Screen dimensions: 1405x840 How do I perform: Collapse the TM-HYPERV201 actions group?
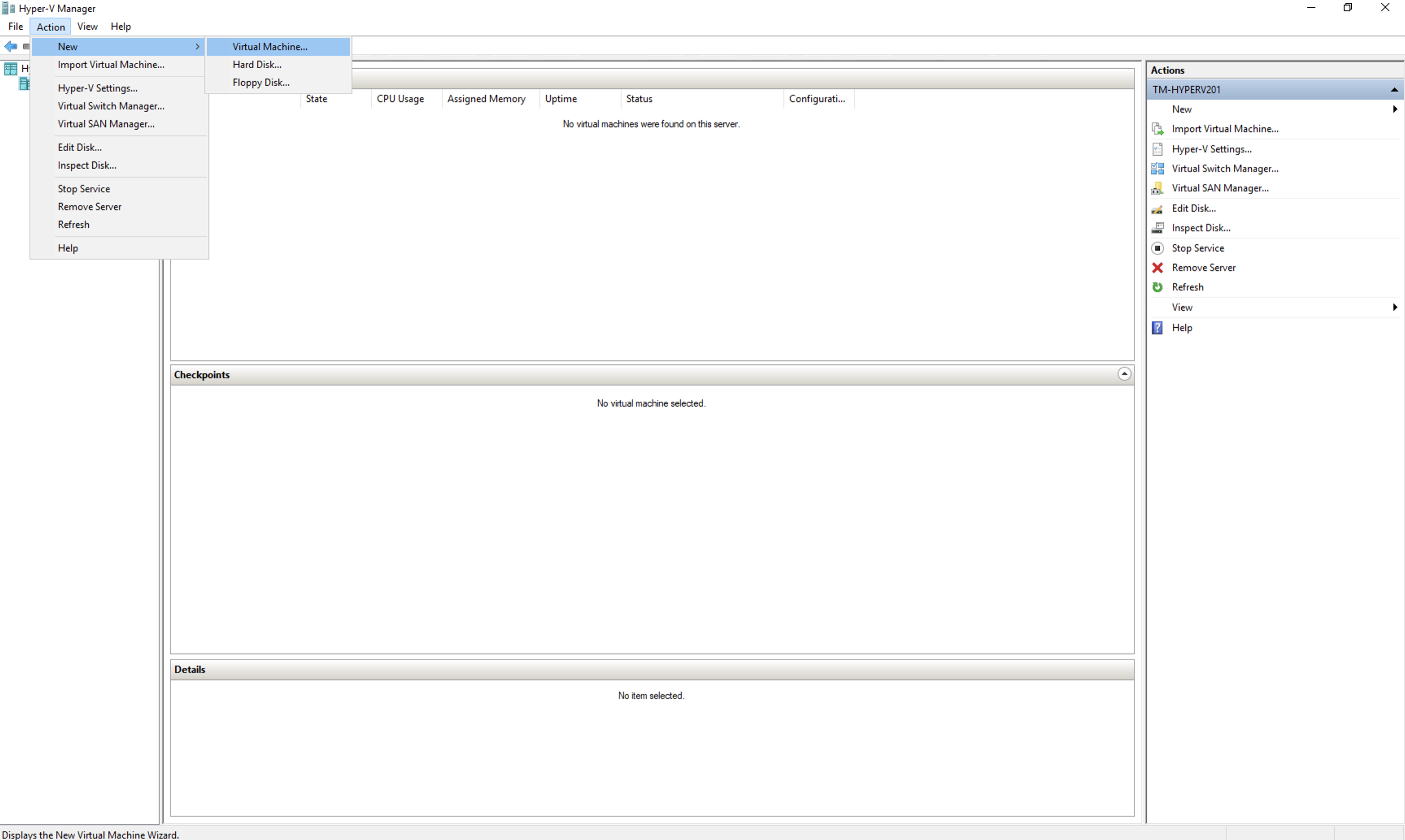click(1395, 89)
